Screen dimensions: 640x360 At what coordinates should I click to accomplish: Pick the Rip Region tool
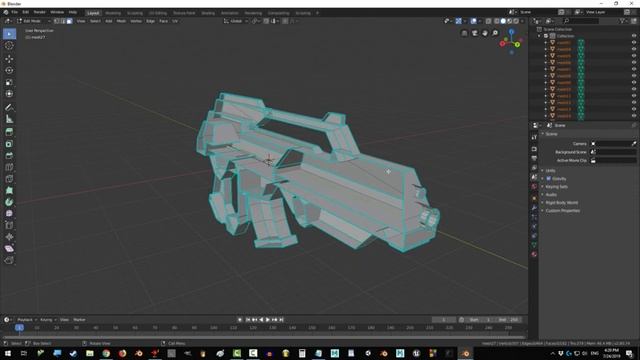[x=9, y=260]
